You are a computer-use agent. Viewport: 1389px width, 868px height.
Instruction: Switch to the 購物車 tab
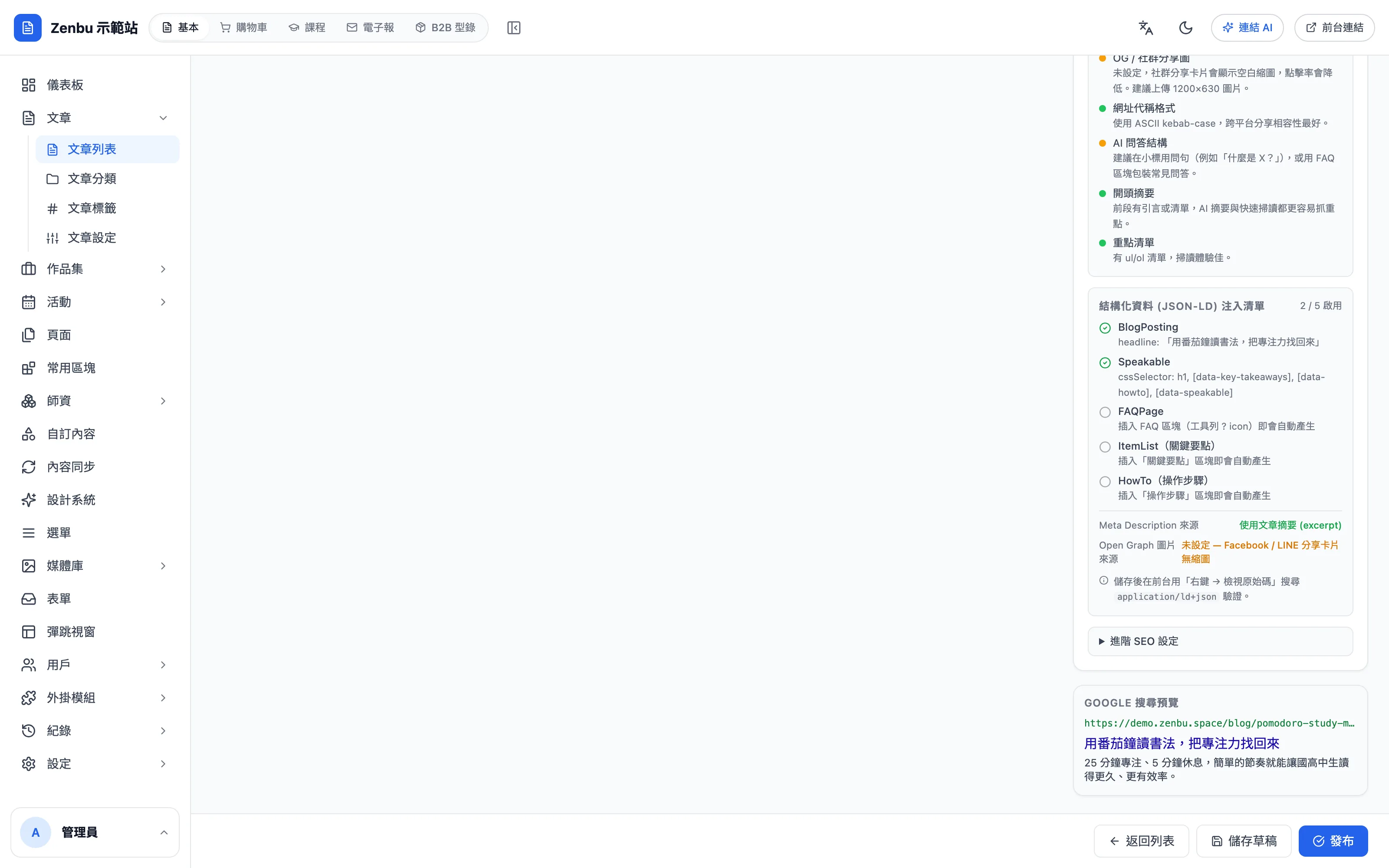click(244, 27)
